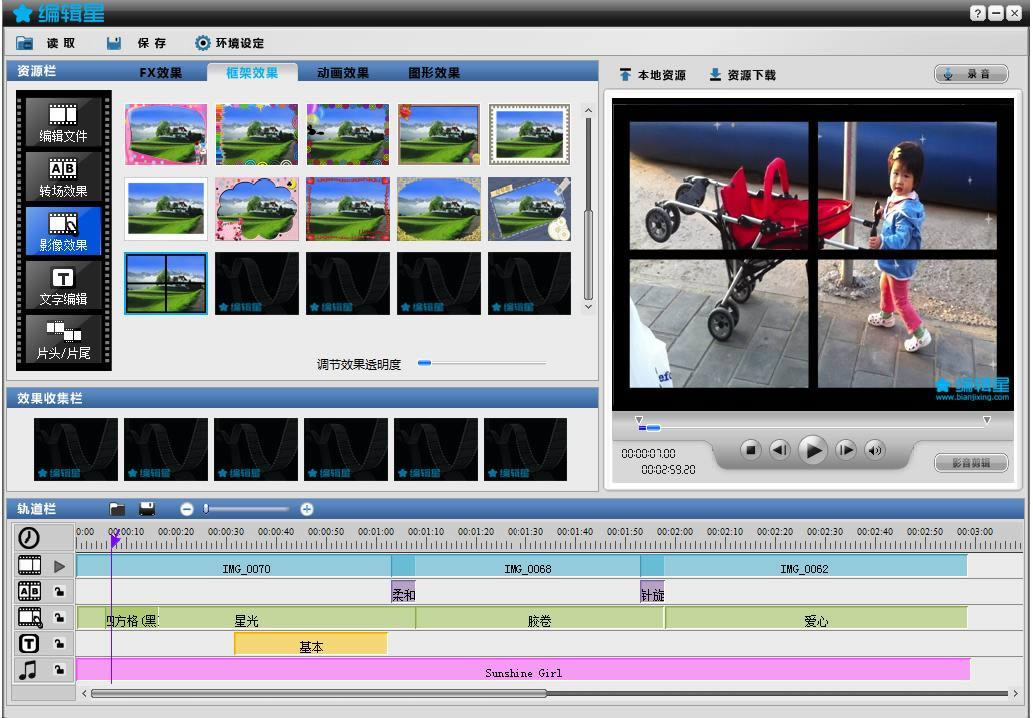Image resolution: width=1033 pixels, height=718 pixels.
Task: Click the preview end range marker
Action: [x=987, y=420]
